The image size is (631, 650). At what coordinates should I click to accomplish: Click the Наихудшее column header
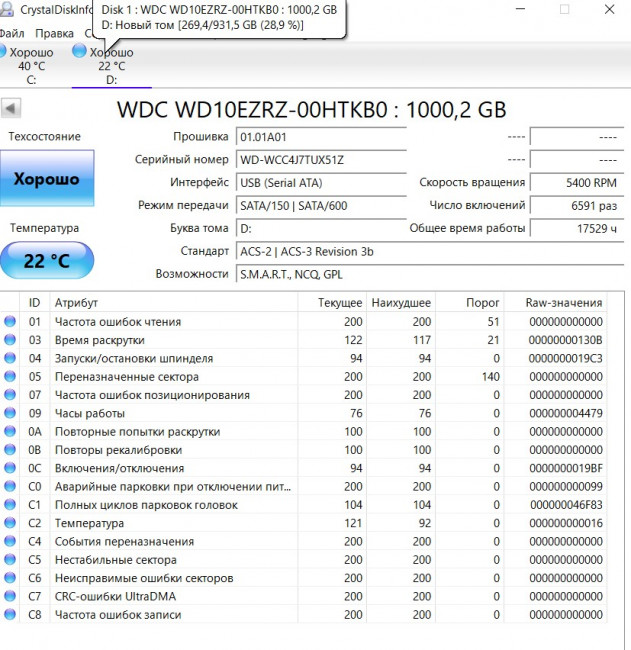click(401, 303)
